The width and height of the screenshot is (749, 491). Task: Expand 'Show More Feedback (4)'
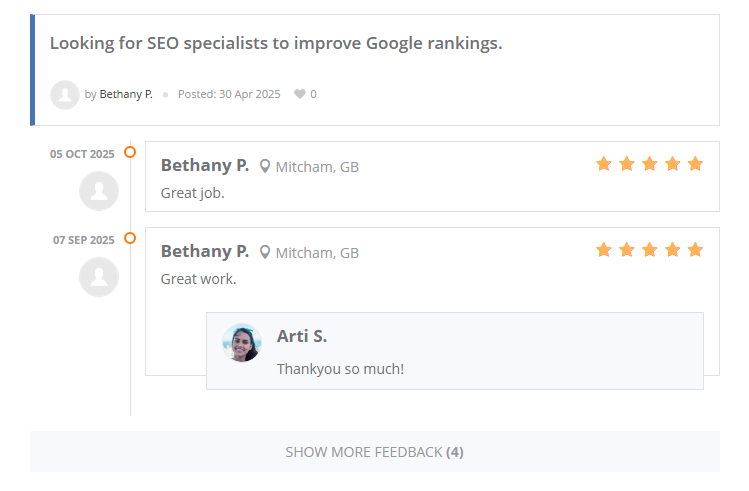374,452
